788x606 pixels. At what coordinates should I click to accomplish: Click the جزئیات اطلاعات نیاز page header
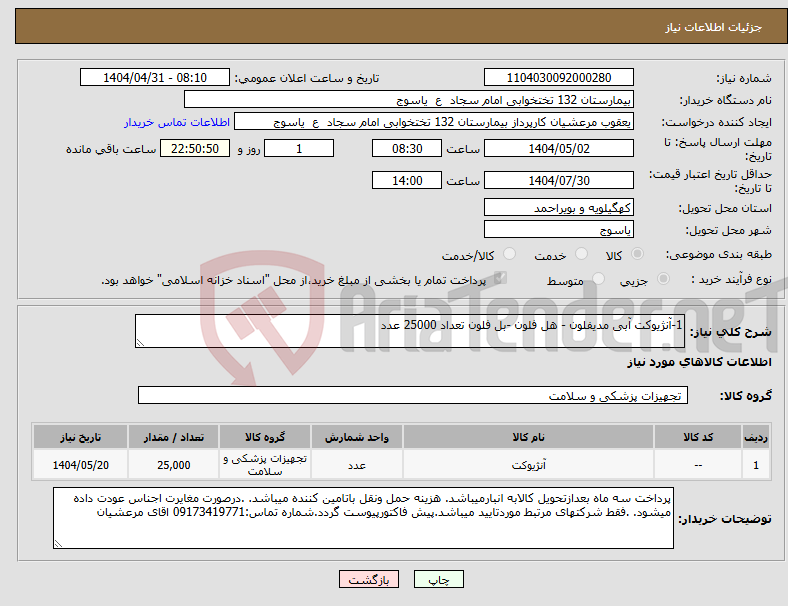click(714, 27)
